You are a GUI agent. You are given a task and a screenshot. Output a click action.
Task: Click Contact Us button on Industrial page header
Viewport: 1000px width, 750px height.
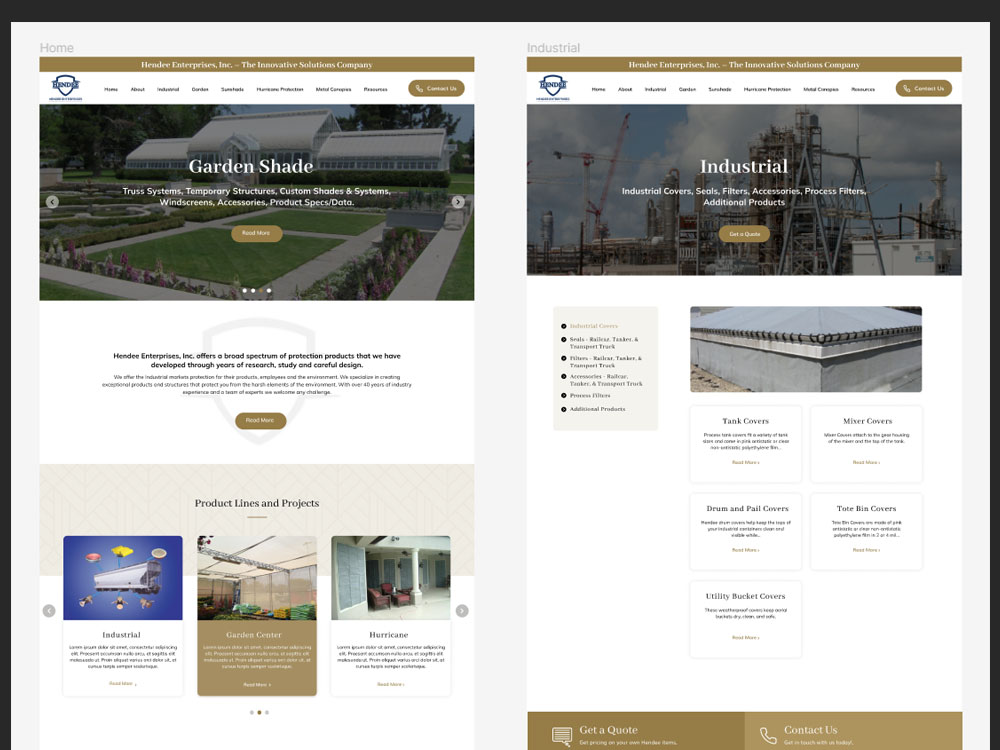click(923, 89)
